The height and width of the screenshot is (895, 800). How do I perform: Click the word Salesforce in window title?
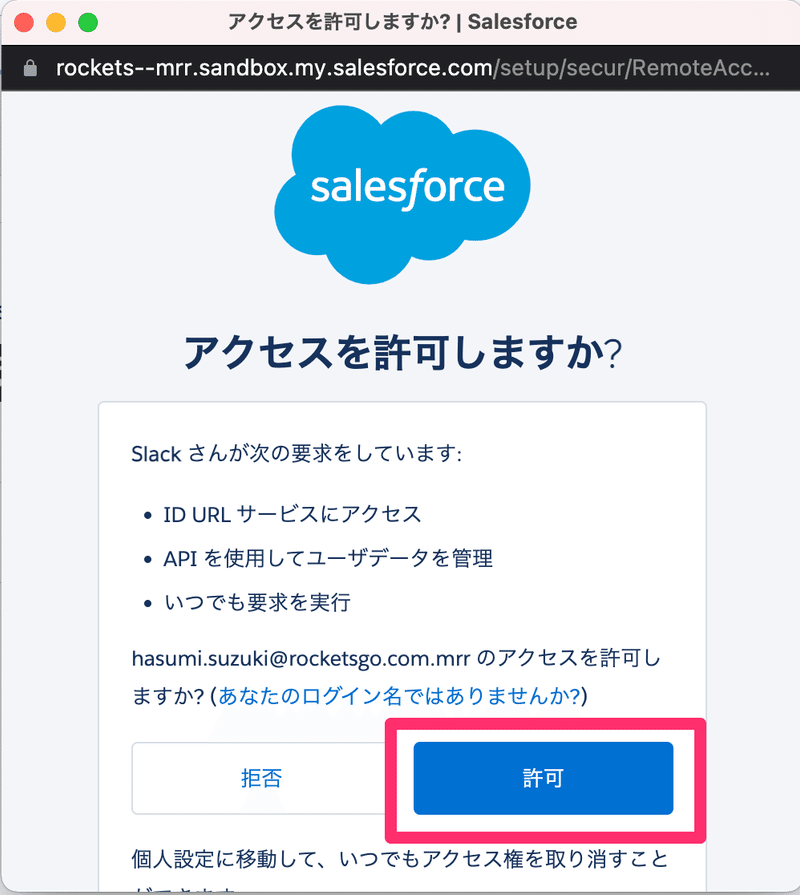[x=522, y=22]
